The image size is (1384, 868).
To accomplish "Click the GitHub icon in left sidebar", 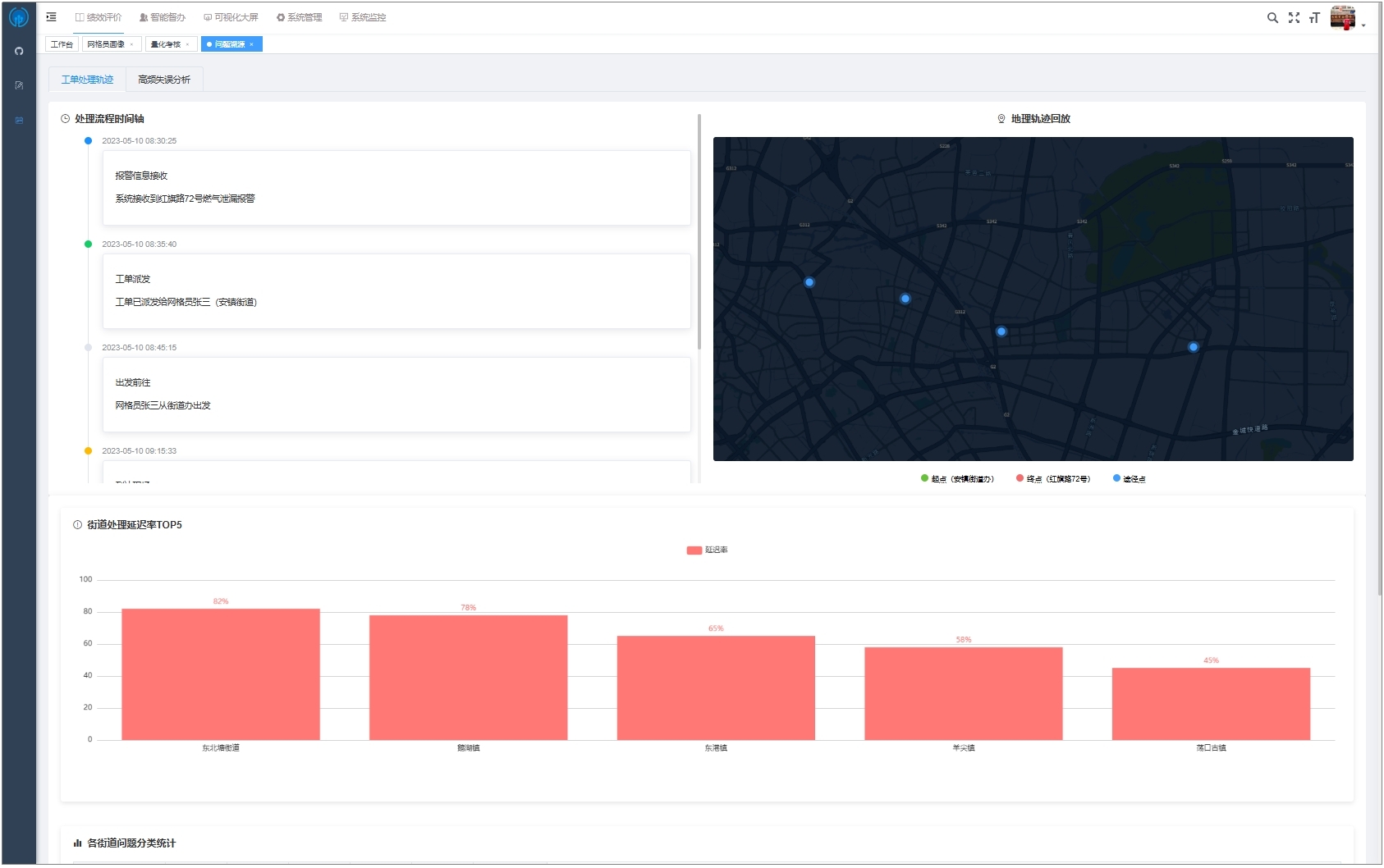I will (x=19, y=51).
